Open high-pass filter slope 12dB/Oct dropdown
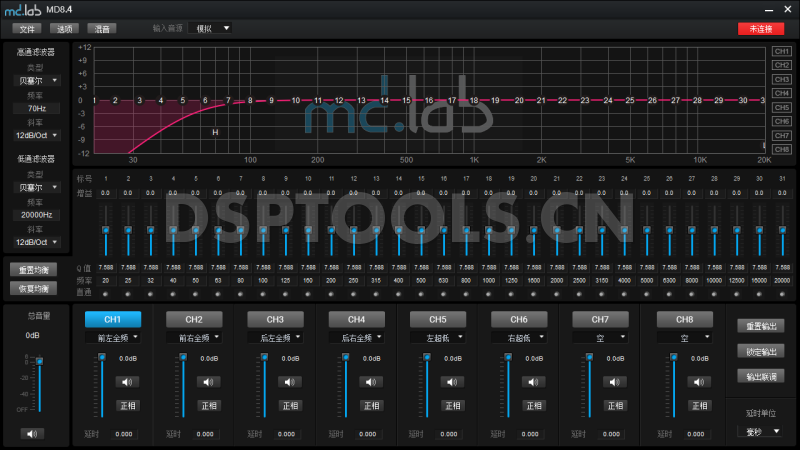The image size is (800, 450). coord(36,135)
